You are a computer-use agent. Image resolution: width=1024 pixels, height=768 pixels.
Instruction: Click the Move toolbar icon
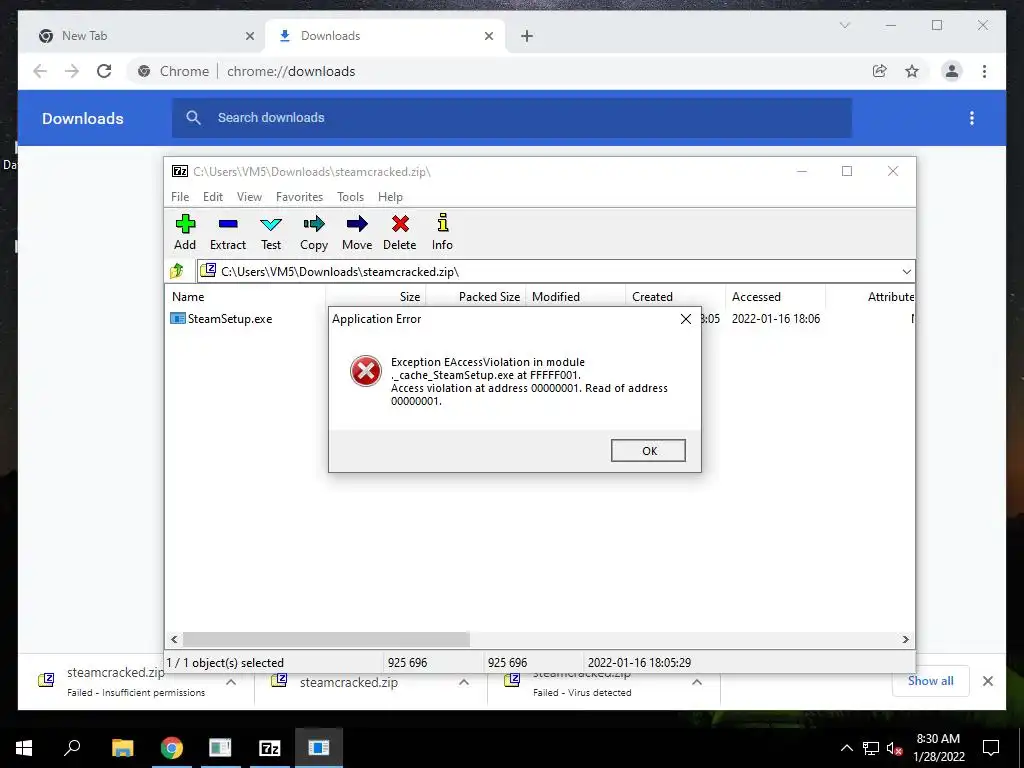[x=357, y=225]
